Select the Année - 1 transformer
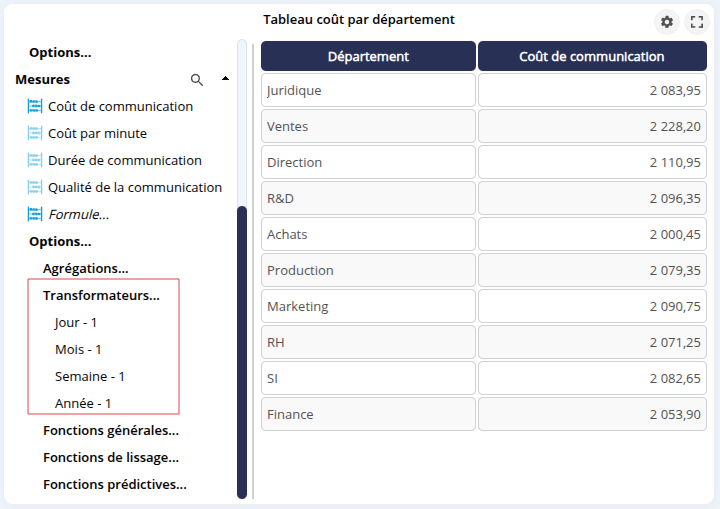The width and height of the screenshot is (720, 509). coord(83,403)
